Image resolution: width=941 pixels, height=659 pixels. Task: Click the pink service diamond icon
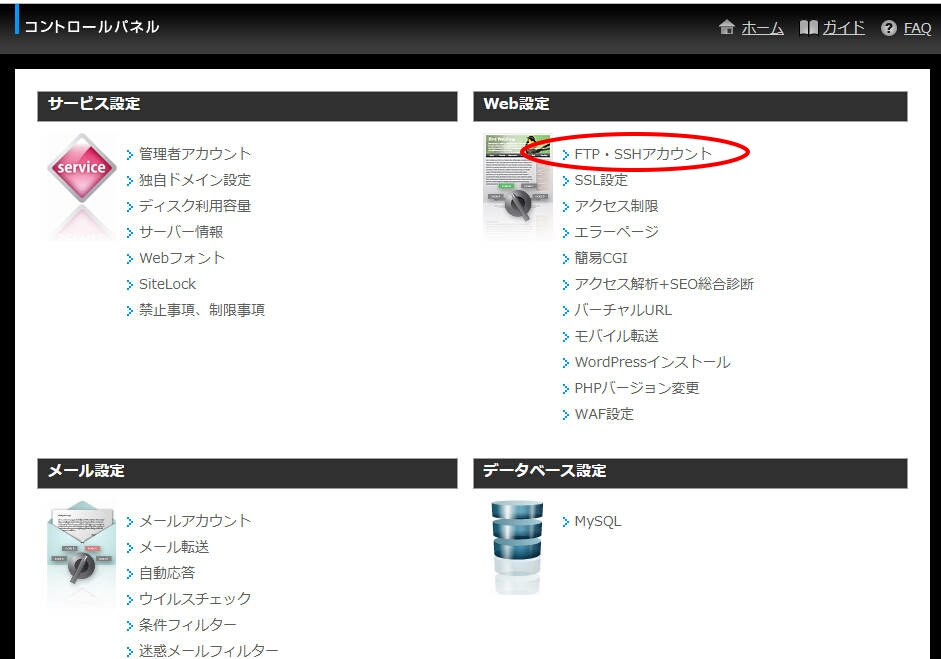[82, 167]
